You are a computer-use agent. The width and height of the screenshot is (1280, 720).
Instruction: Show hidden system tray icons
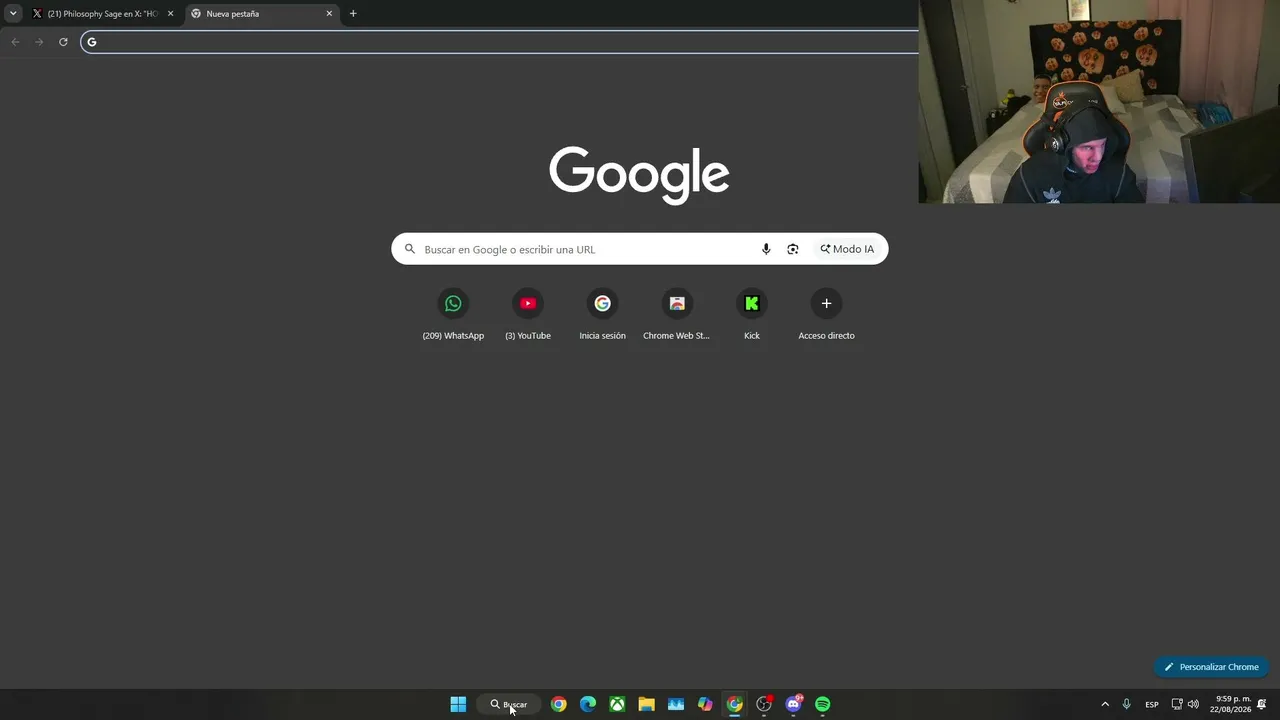(x=1105, y=704)
